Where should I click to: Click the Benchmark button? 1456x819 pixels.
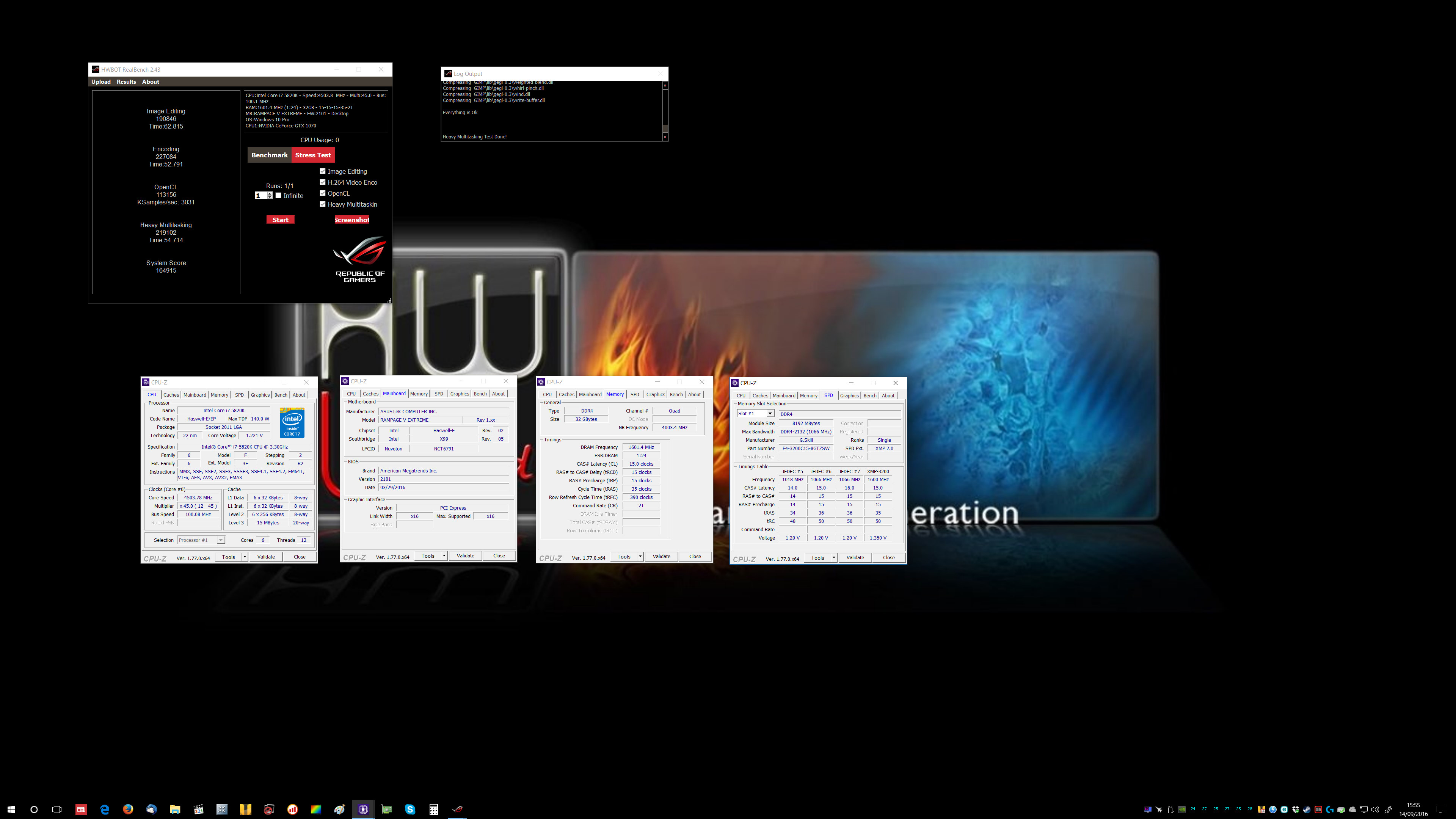click(x=270, y=155)
